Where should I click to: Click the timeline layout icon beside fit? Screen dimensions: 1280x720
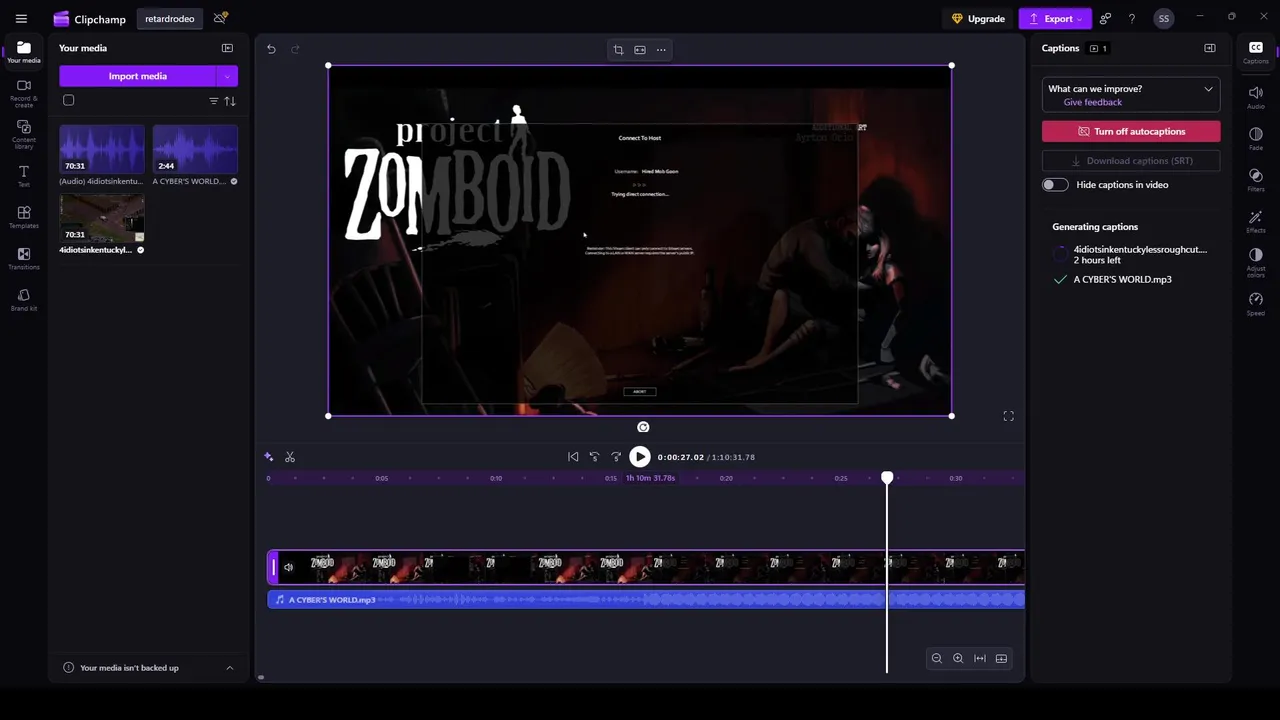coord(1001,658)
